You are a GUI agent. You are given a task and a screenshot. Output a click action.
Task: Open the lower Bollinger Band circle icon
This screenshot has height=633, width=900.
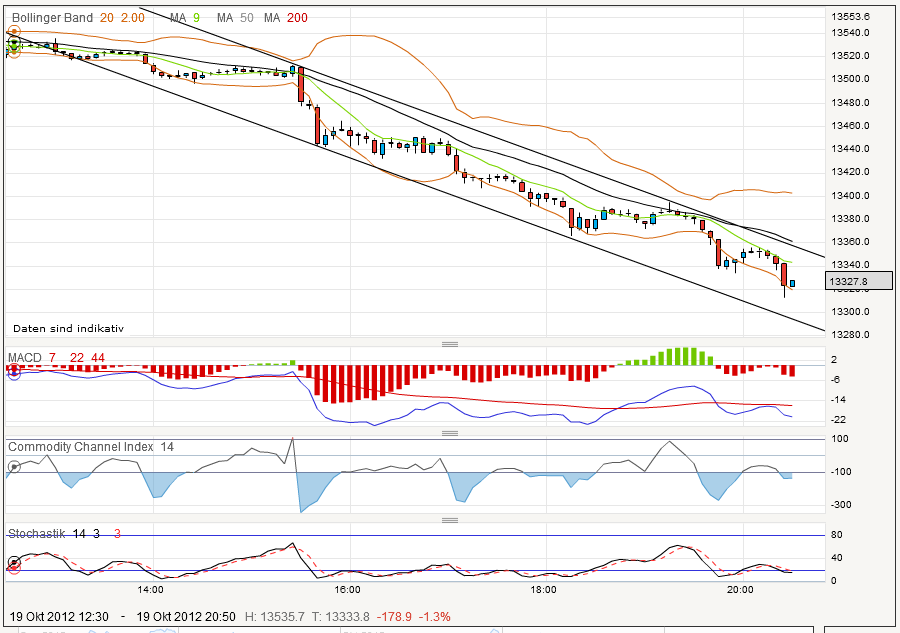[14, 53]
